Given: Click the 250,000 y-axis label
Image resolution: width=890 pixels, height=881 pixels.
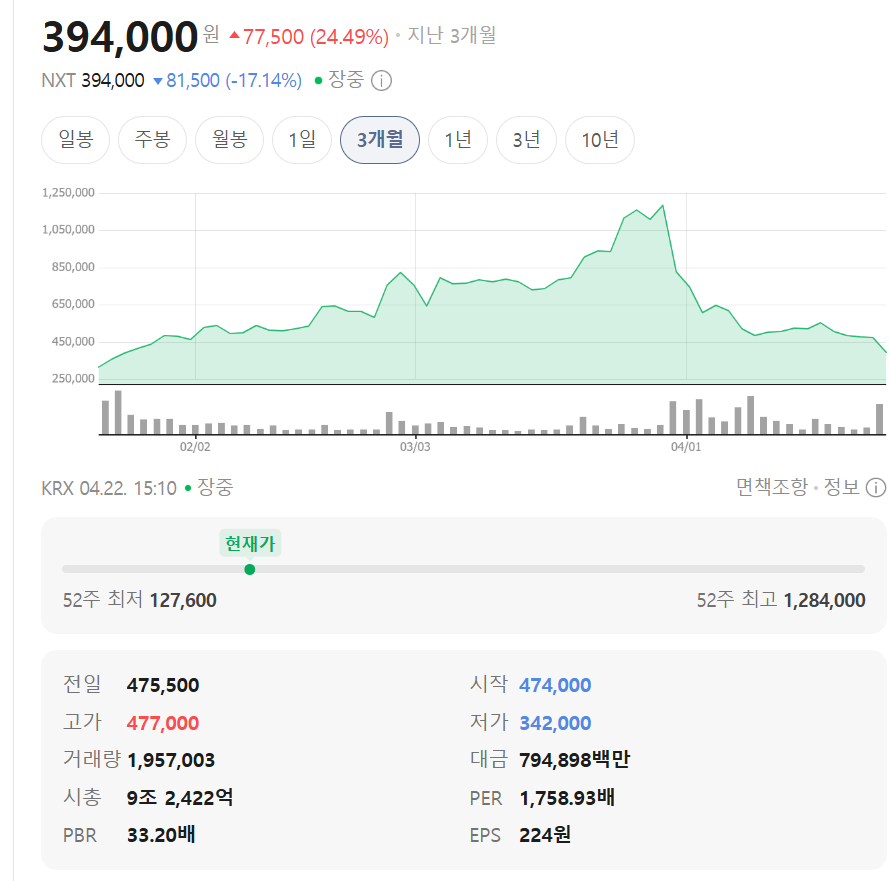Looking at the screenshot, I should click(x=73, y=378).
